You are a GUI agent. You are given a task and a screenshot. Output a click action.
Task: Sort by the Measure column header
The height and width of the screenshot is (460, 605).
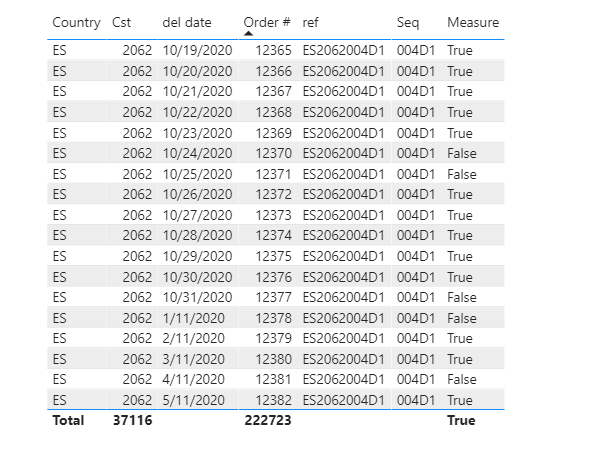473,22
